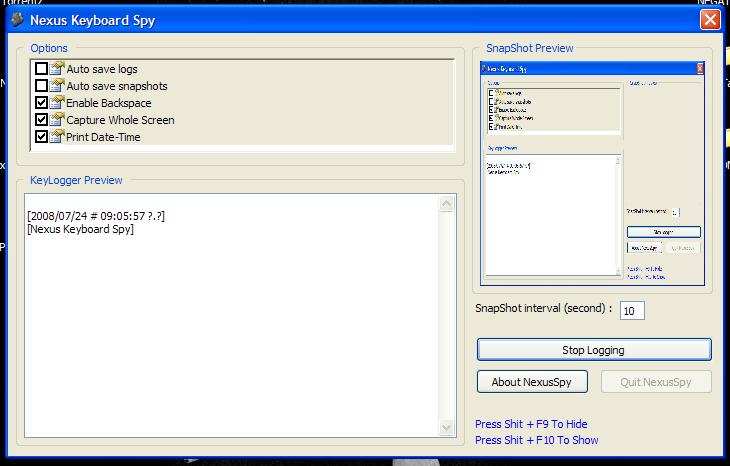Screen dimensions: 730x466
Task: Click the icon beside Capture Whole Screen
Action: tap(57, 120)
